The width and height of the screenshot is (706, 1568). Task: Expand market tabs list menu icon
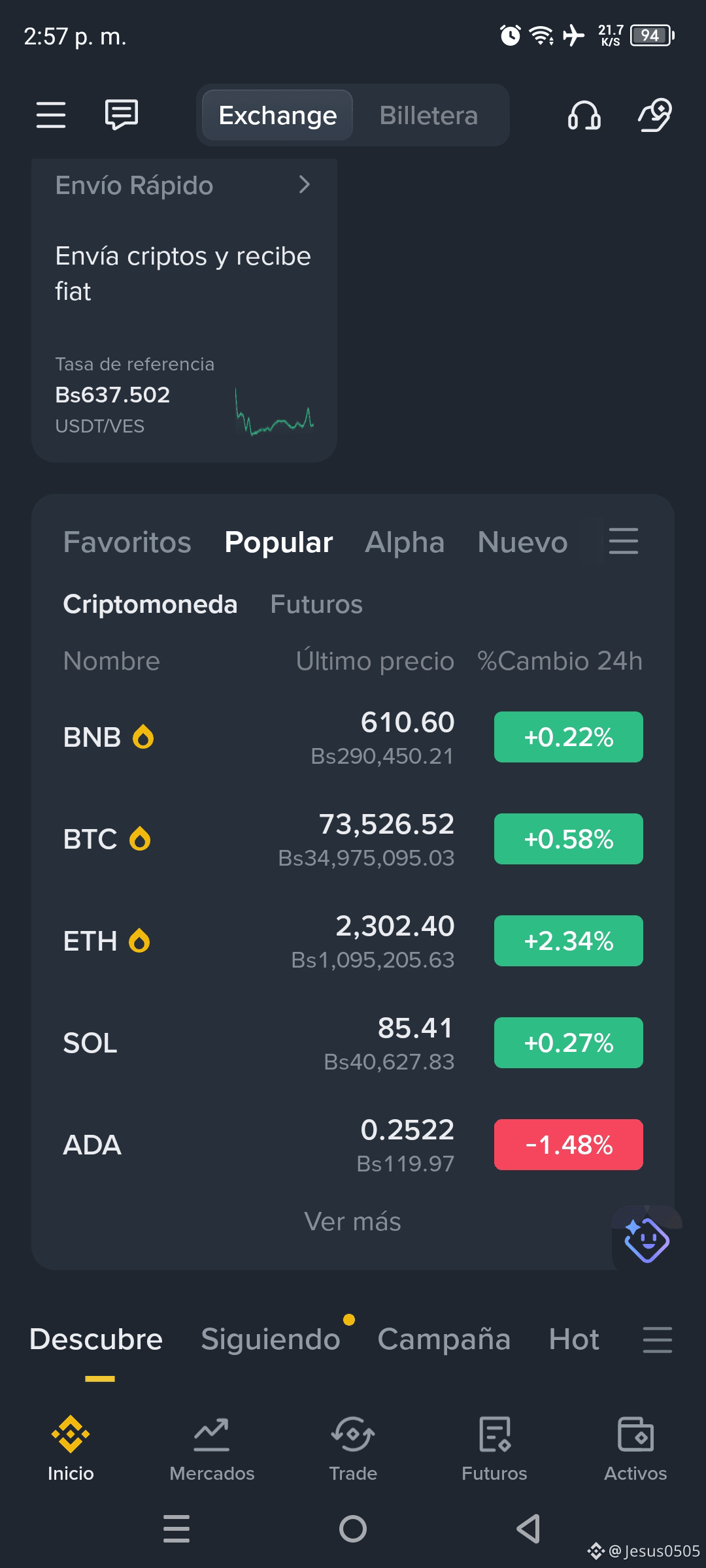[x=624, y=542]
